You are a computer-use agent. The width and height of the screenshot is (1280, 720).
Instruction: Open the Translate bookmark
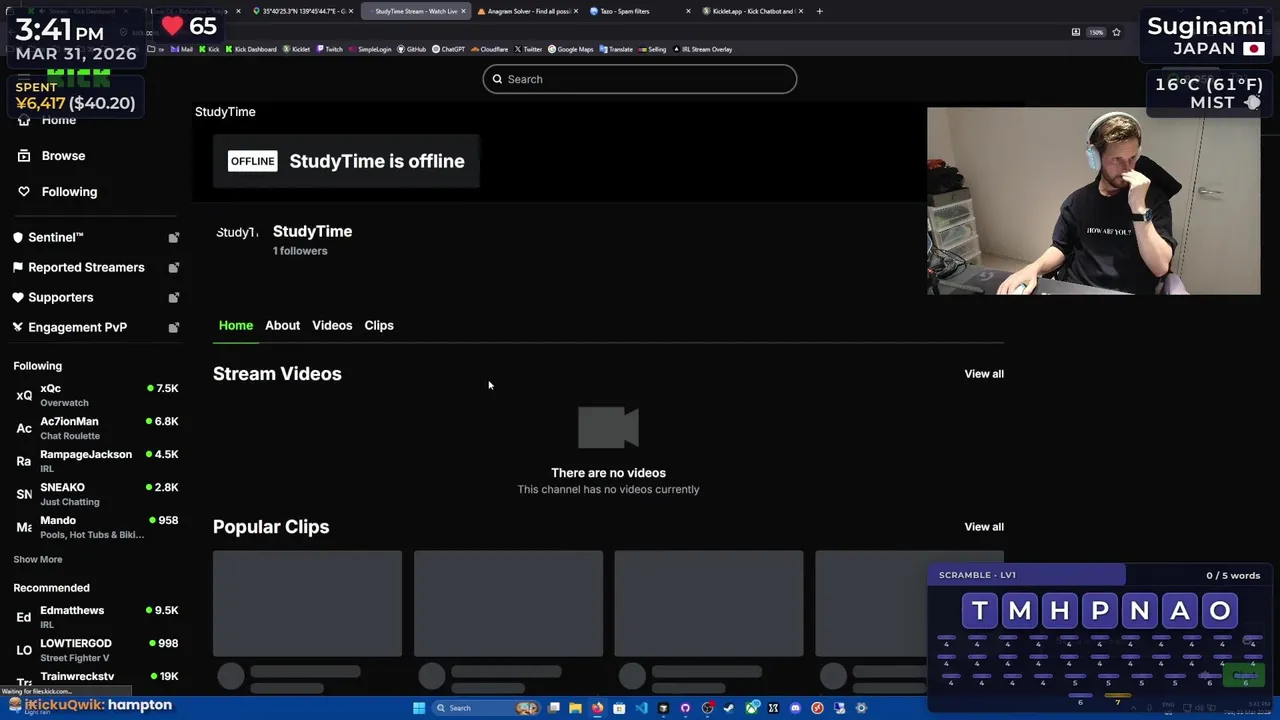[x=616, y=49]
